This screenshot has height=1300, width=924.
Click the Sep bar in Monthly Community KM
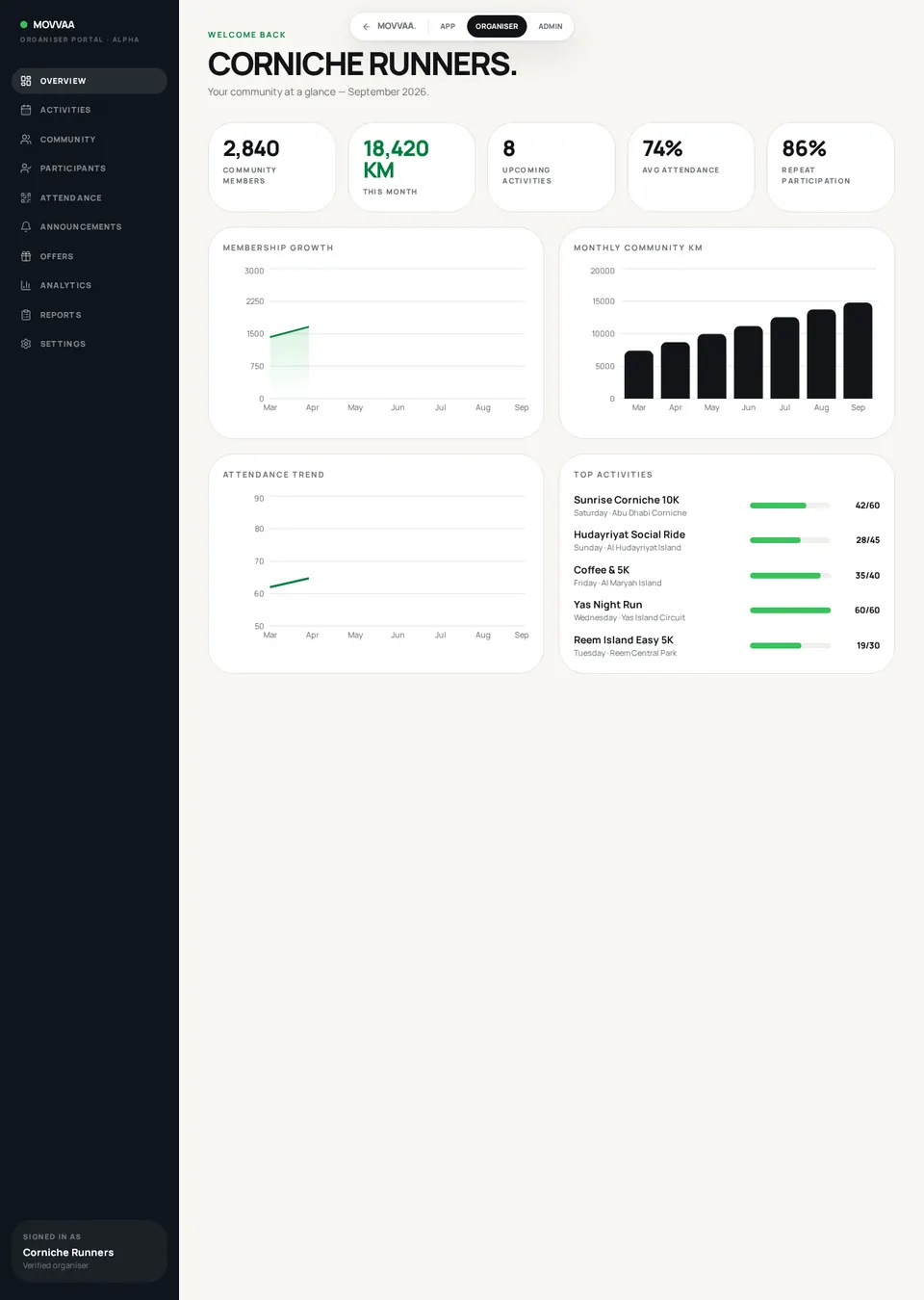[x=858, y=351]
